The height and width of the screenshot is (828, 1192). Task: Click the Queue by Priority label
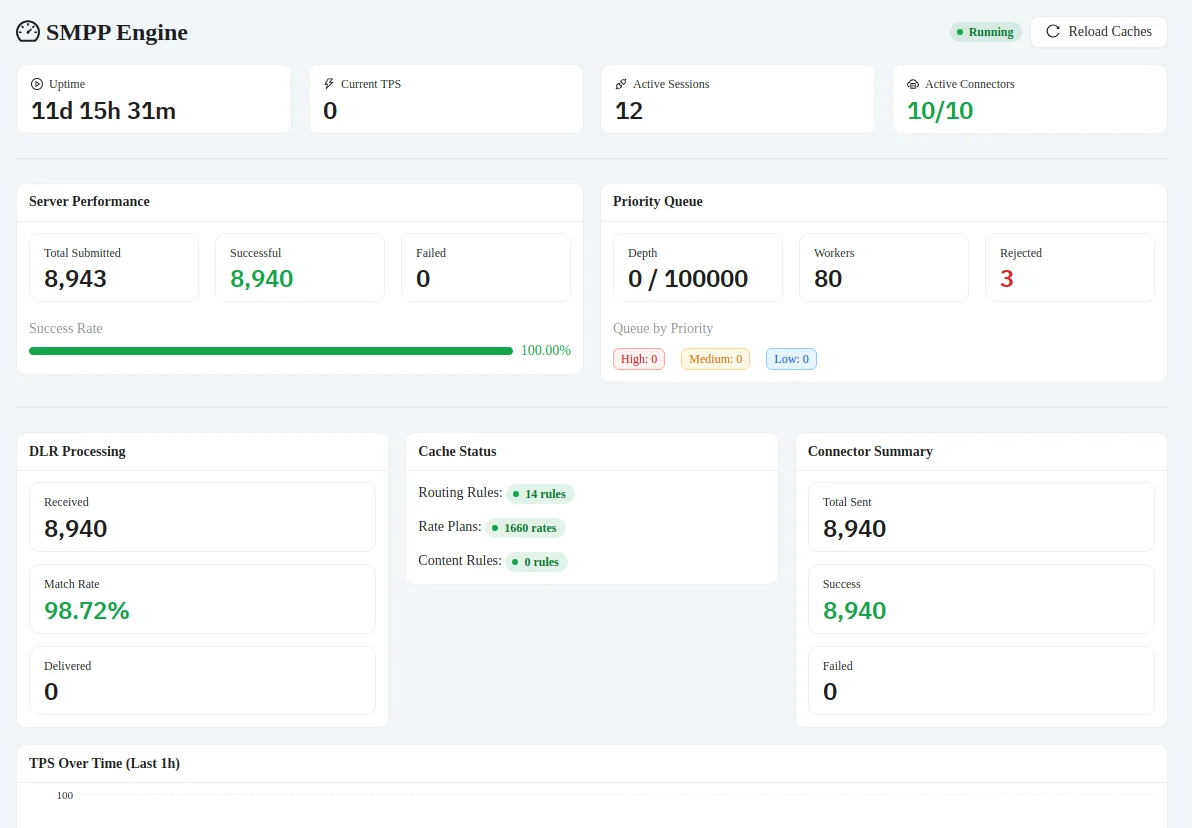coord(663,328)
